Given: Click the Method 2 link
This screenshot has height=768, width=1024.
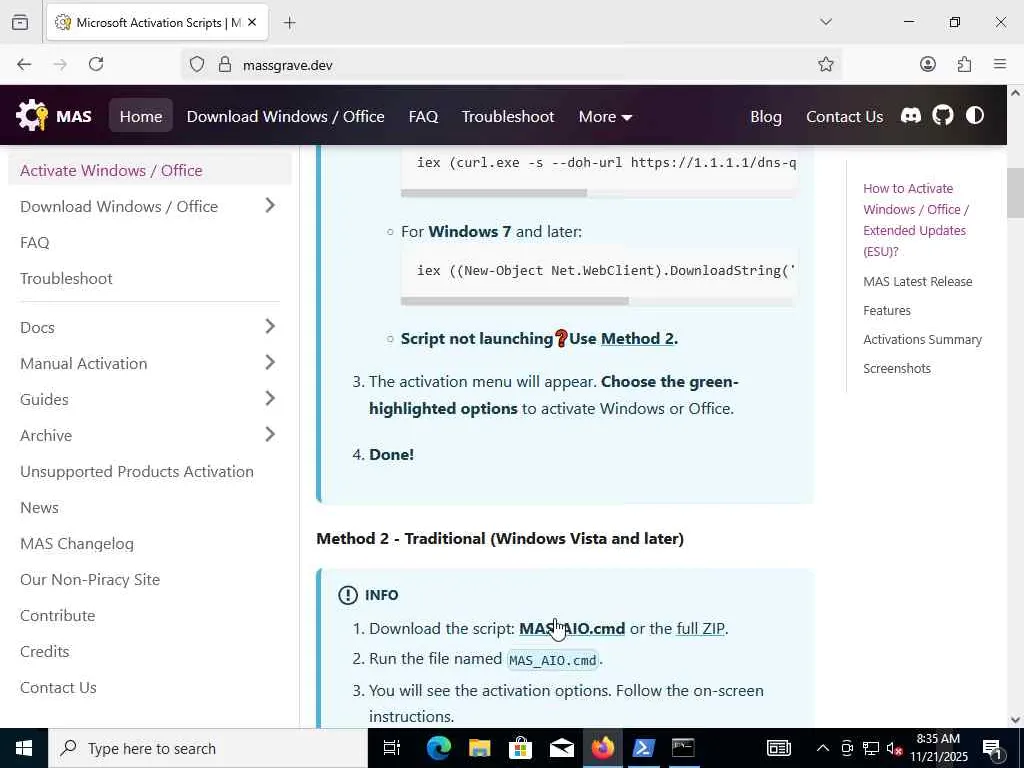Looking at the screenshot, I should click(637, 338).
